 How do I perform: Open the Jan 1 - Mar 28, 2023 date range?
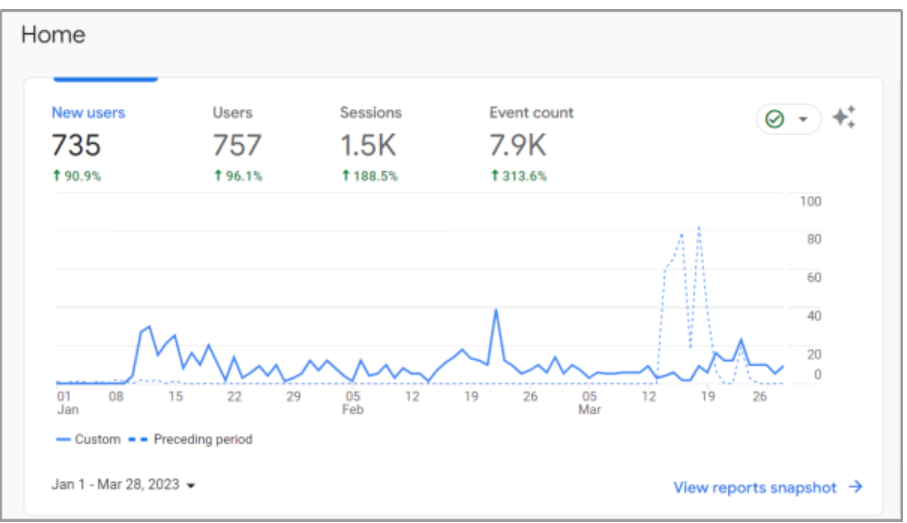point(123,484)
